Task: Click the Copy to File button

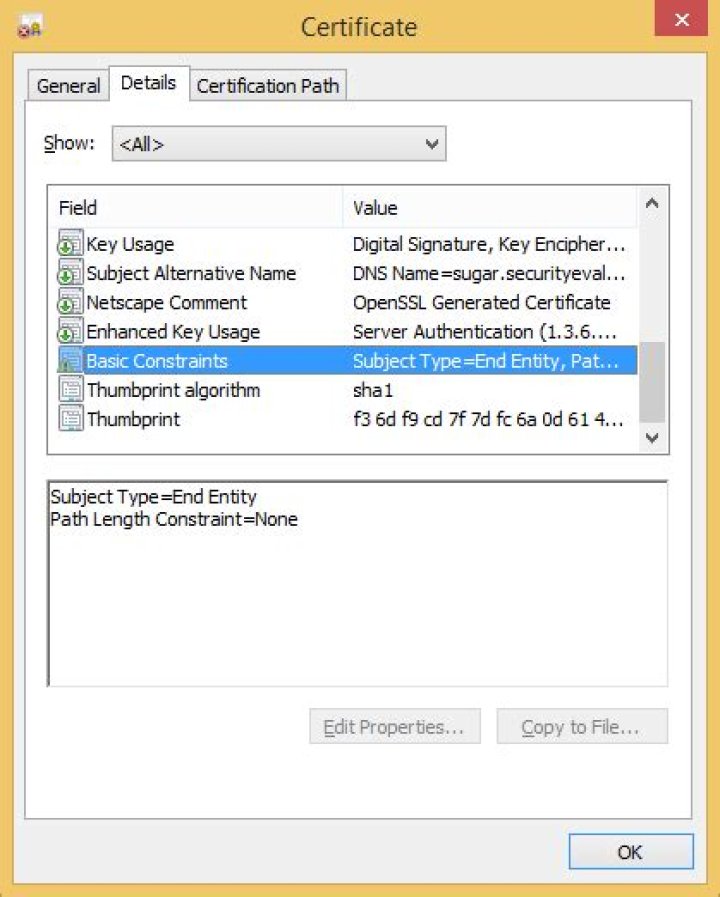Action: [582, 727]
